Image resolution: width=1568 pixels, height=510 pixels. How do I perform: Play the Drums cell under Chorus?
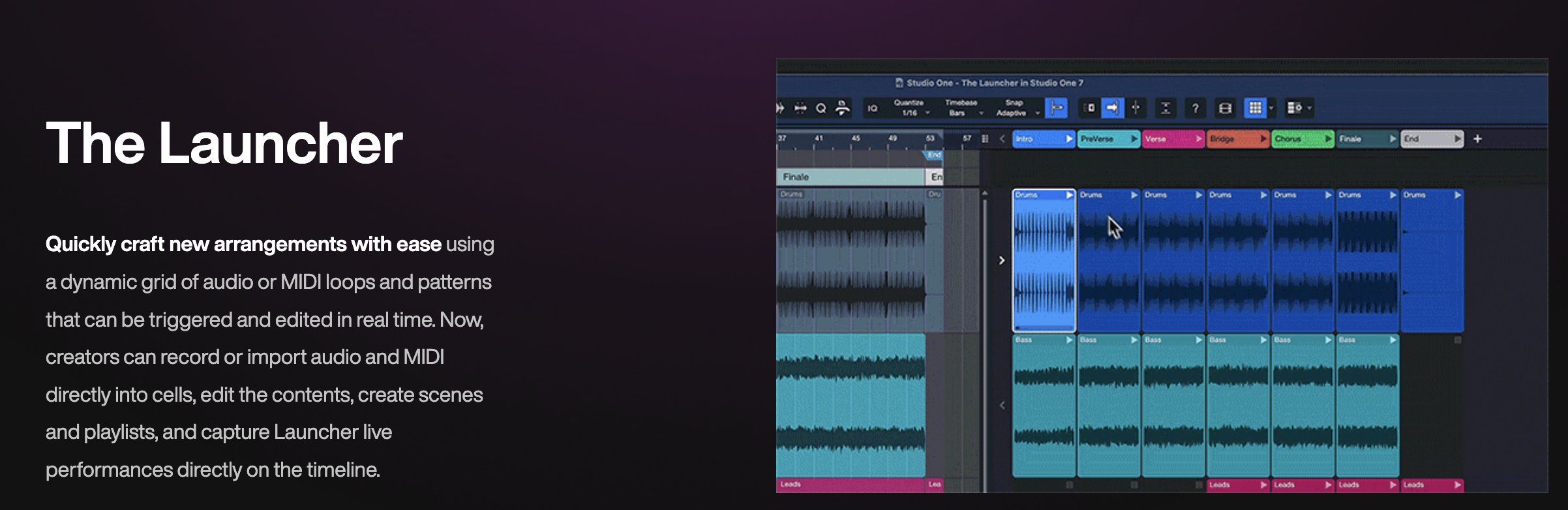(1328, 195)
